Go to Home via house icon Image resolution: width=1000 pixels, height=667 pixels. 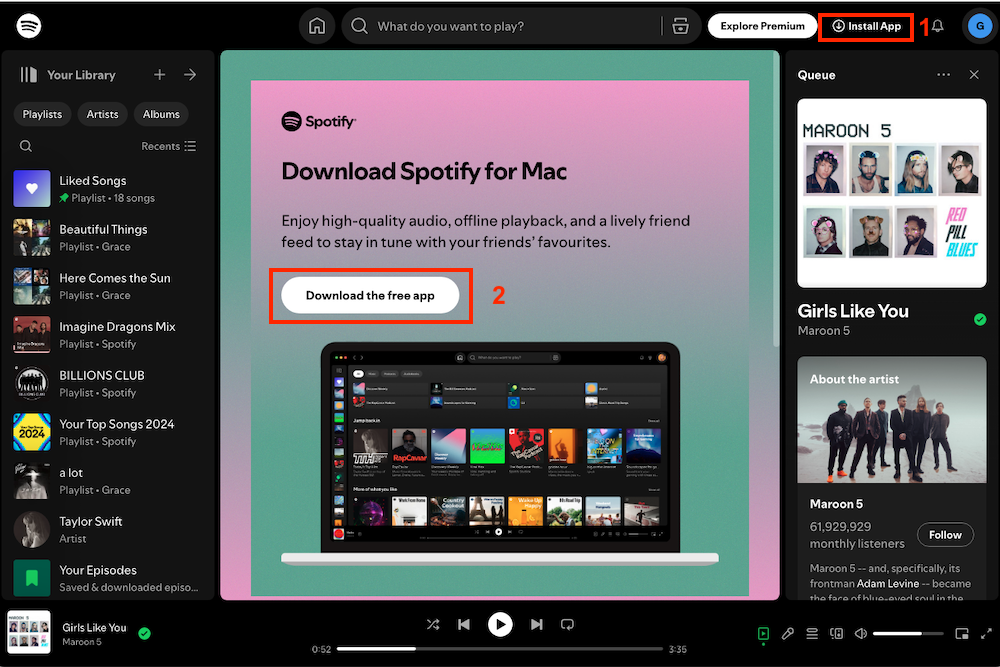[317, 26]
